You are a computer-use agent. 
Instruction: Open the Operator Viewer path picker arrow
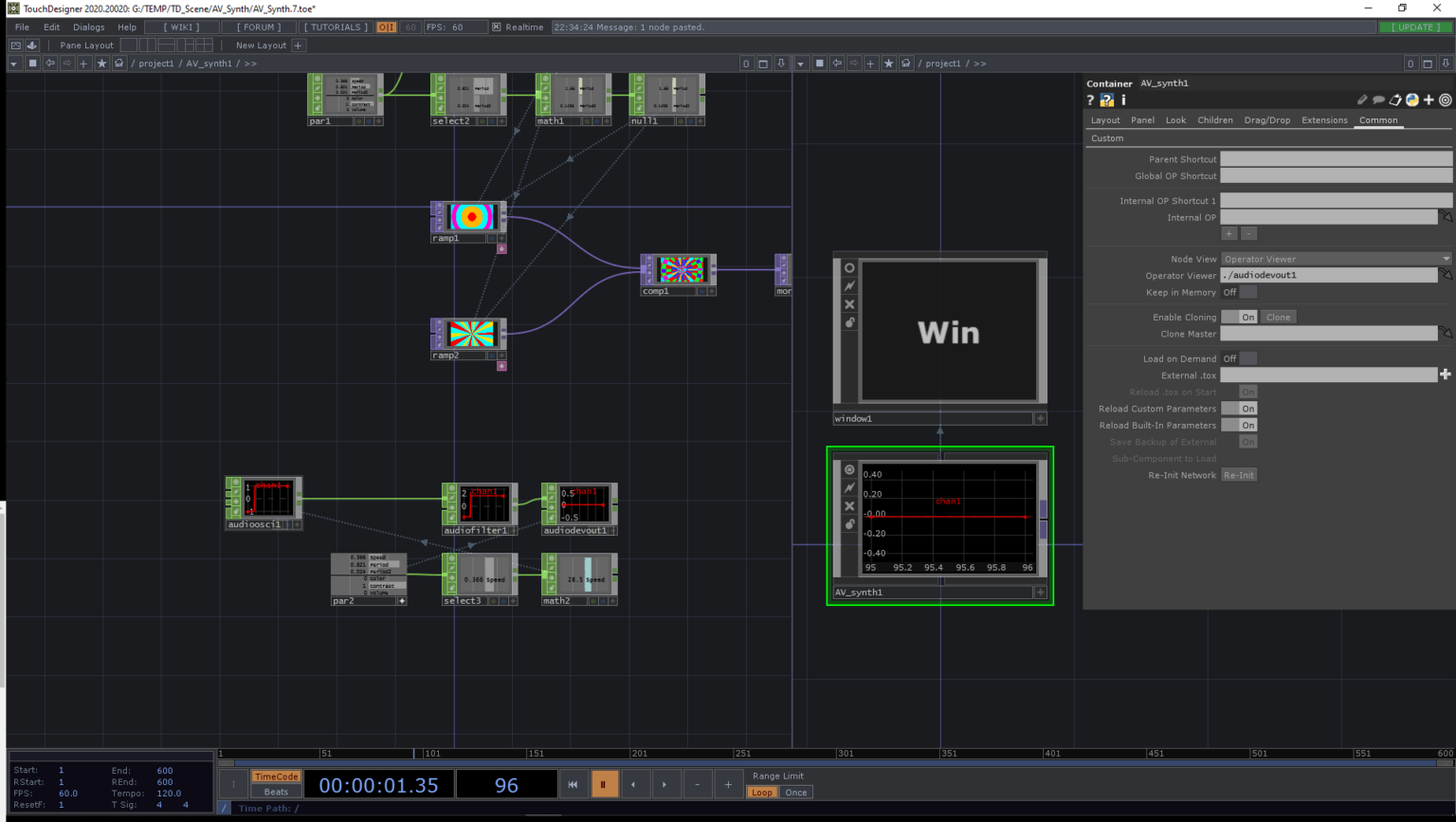click(x=1447, y=276)
